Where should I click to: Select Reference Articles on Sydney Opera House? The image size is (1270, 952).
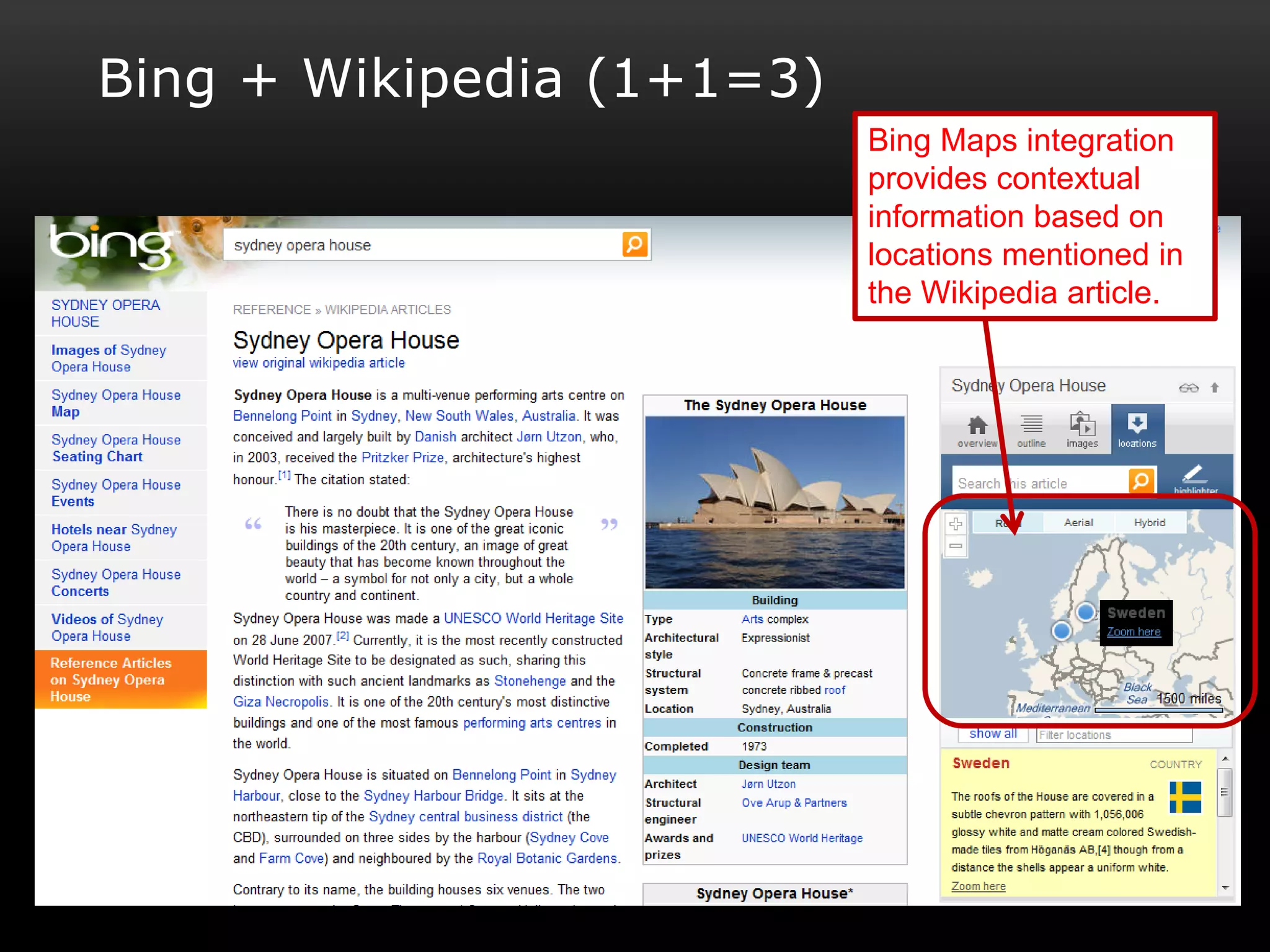coord(121,679)
